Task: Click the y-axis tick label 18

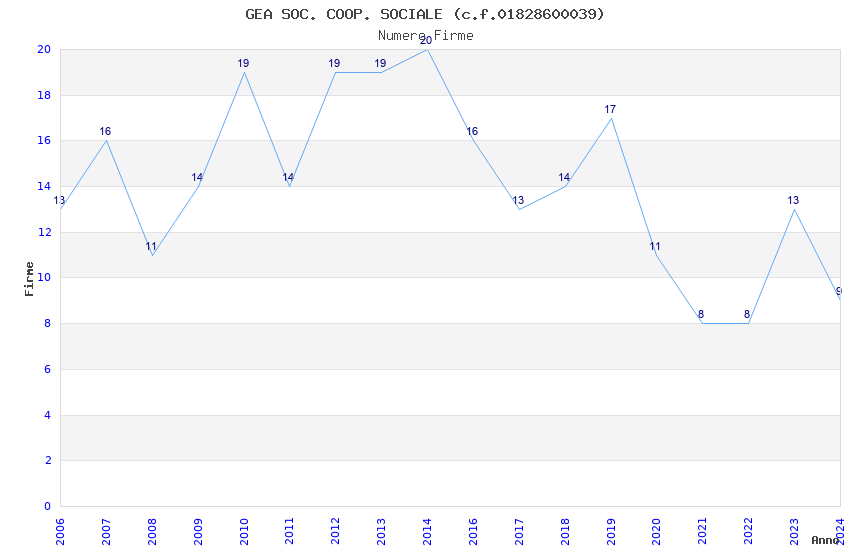Action: point(44,95)
